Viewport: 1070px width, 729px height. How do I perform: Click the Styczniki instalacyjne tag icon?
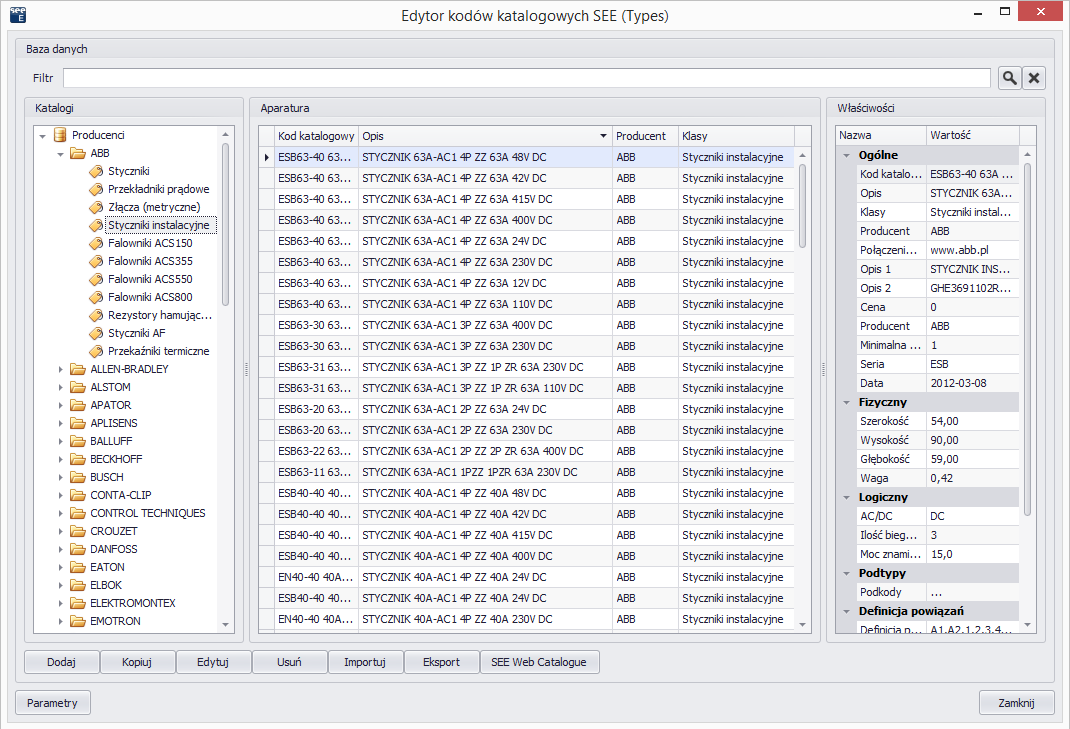[96, 225]
